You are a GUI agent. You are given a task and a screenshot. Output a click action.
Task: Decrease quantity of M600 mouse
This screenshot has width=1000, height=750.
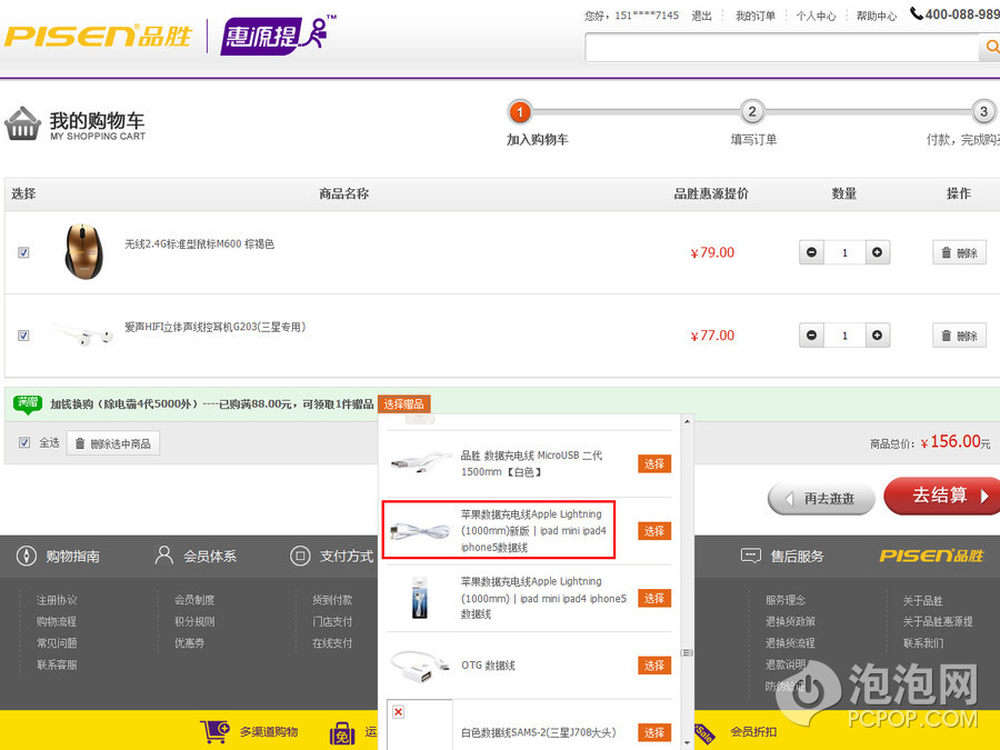811,253
